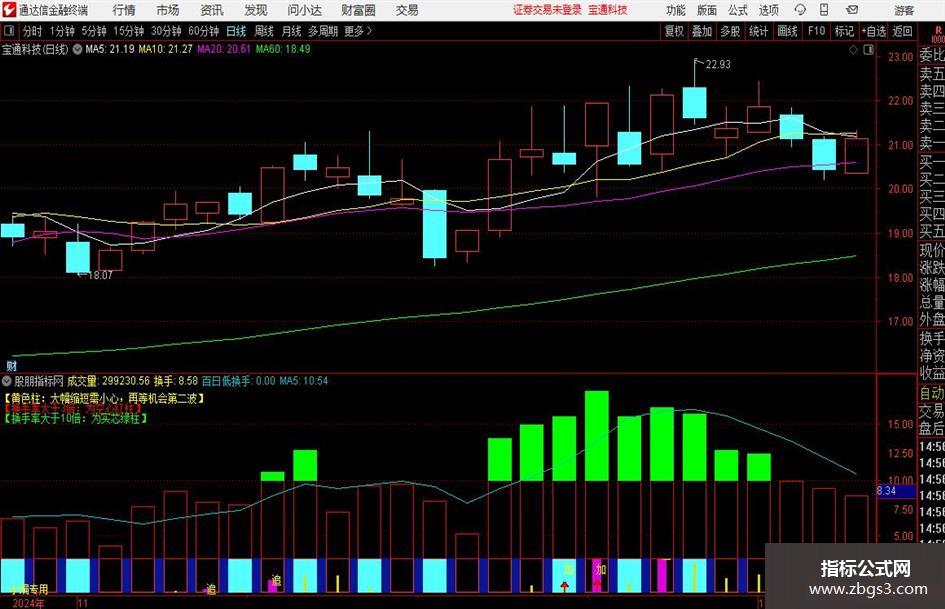Select the 月线 monthly period tab
This screenshot has width=945, height=609.
291,31
